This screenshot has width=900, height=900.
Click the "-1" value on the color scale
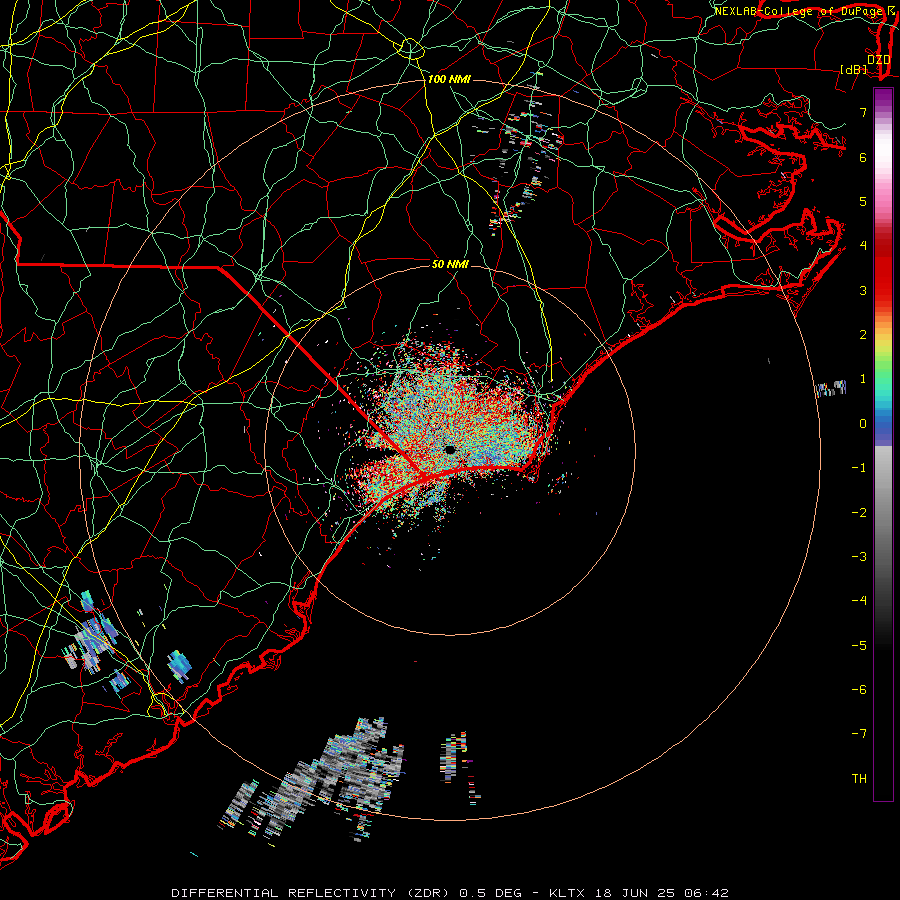point(859,468)
